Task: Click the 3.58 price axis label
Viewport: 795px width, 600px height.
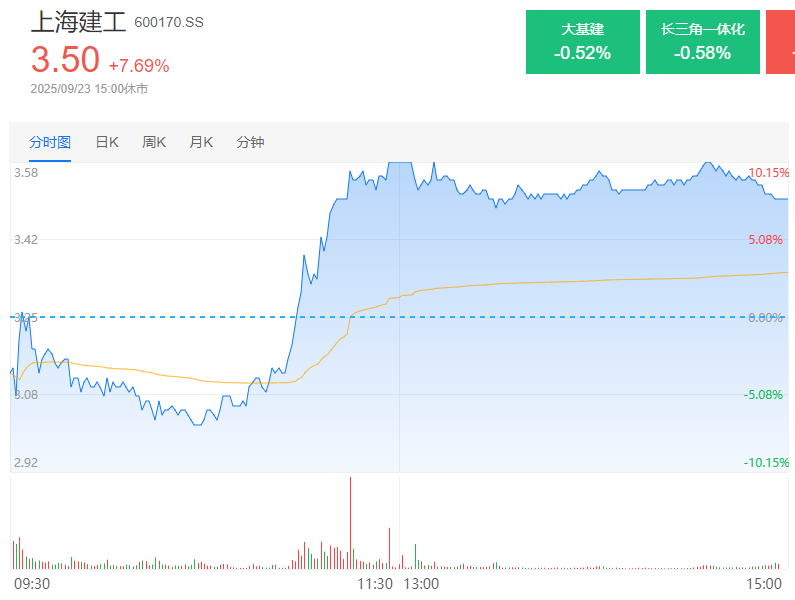Action: (26, 173)
